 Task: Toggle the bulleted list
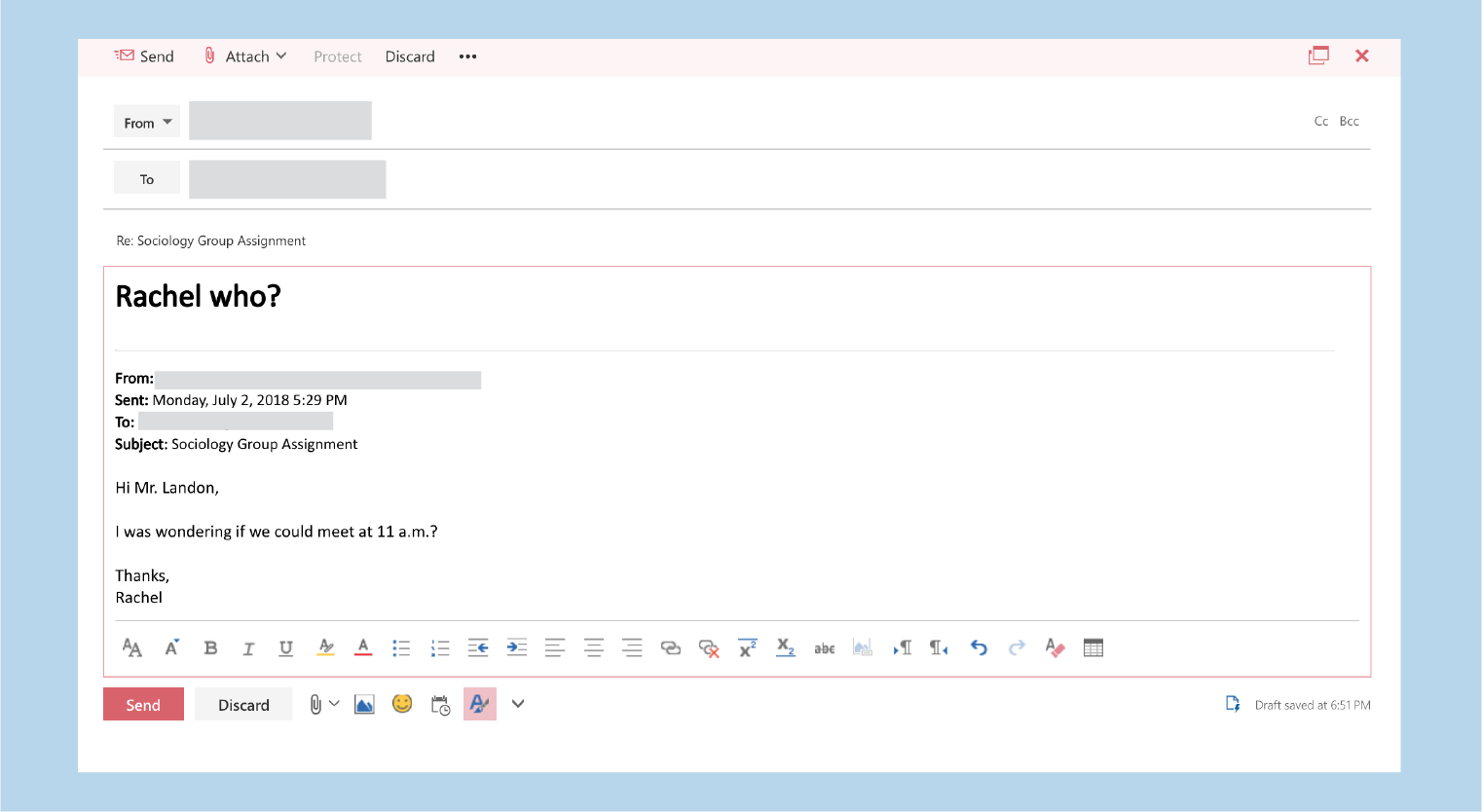click(401, 647)
